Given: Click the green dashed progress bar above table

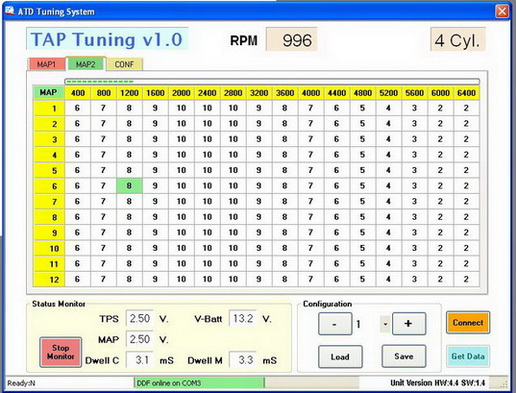Looking at the screenshot, I should tap(272, 82).
